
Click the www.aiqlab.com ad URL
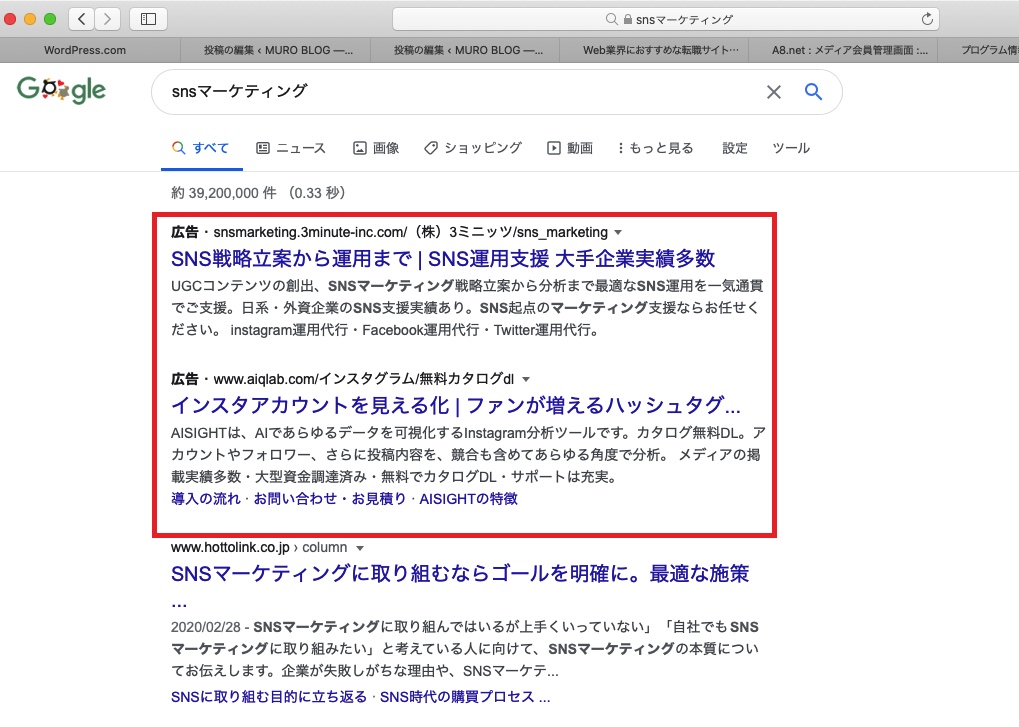click(x=364, y=379)
